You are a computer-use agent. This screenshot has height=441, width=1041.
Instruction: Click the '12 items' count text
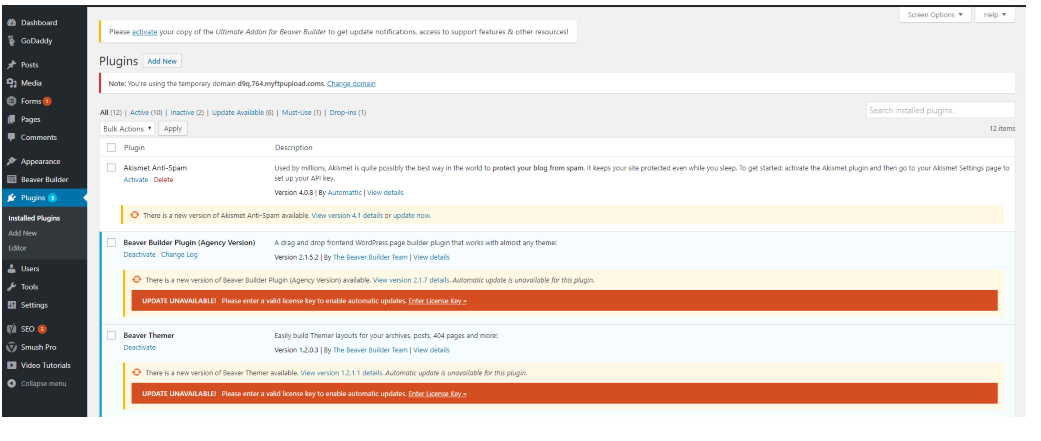[1002, 129]
